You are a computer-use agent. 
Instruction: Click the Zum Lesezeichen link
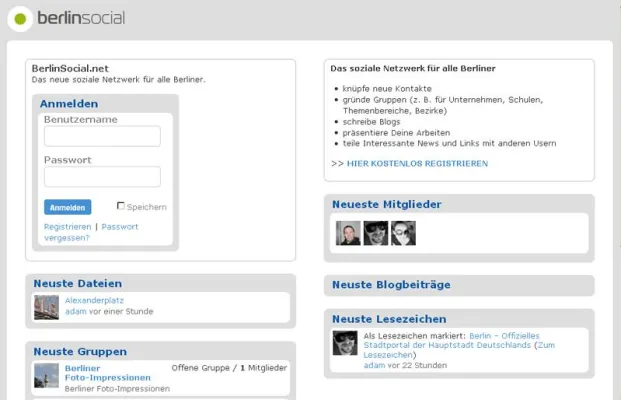(549, 345)
